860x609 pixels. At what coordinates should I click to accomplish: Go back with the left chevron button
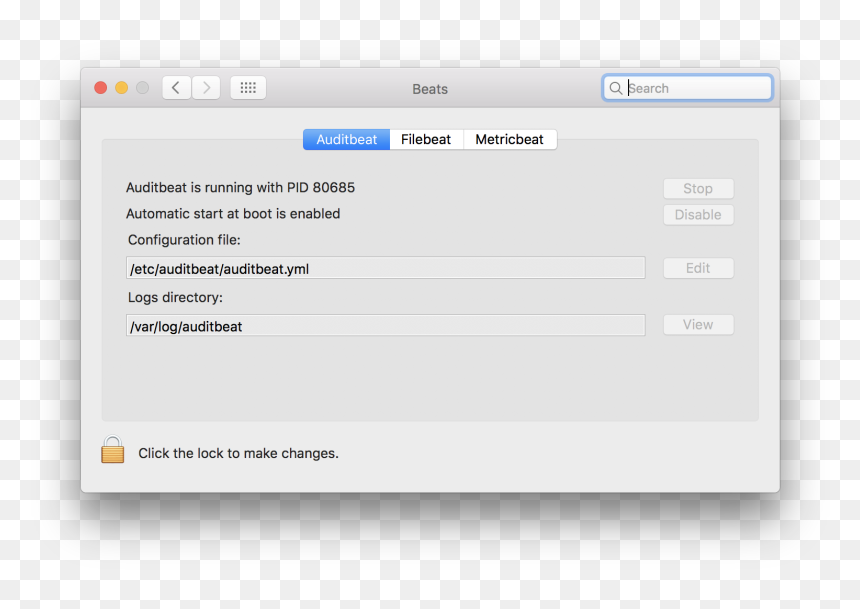(177, 88)
